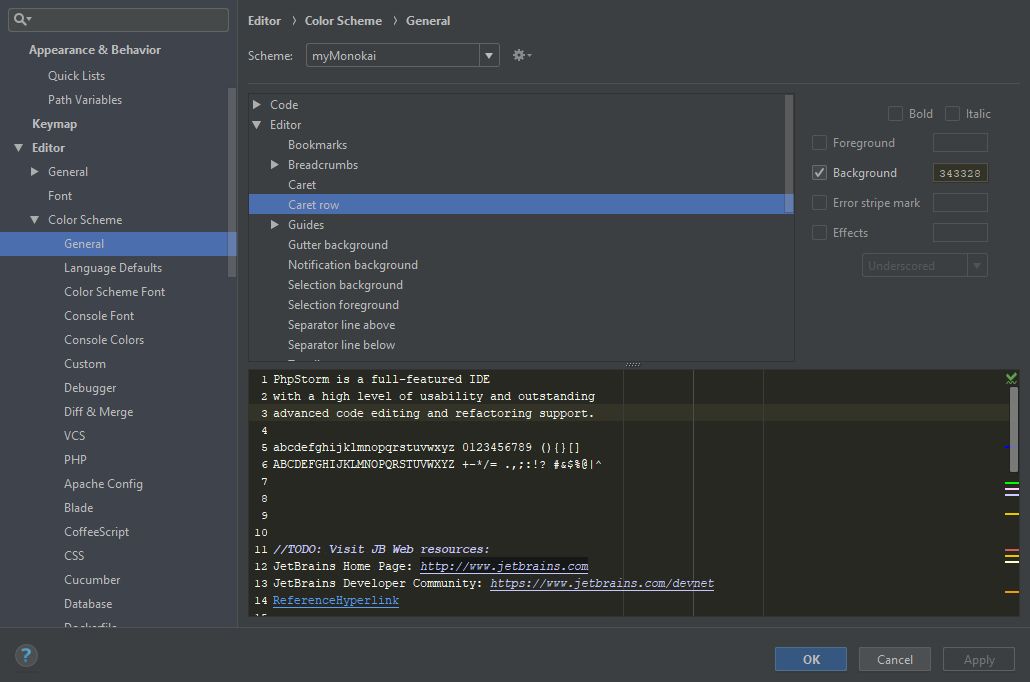Click the help question mark icon
Viewport: 1030px width, 682px height.
(x=26, y=655)
